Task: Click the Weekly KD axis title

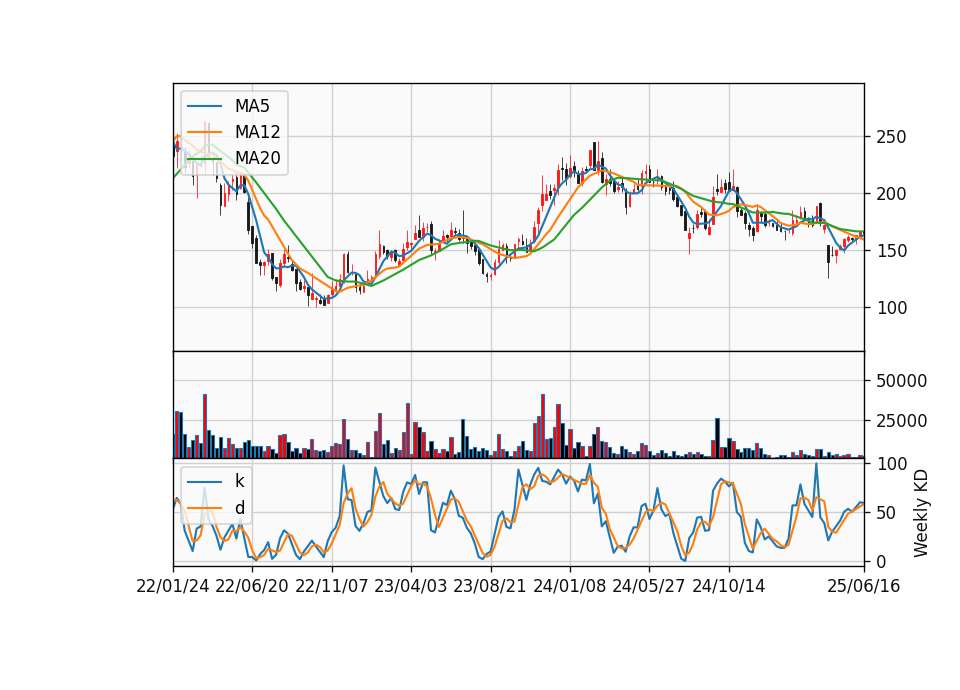Action: pos(921,513)
